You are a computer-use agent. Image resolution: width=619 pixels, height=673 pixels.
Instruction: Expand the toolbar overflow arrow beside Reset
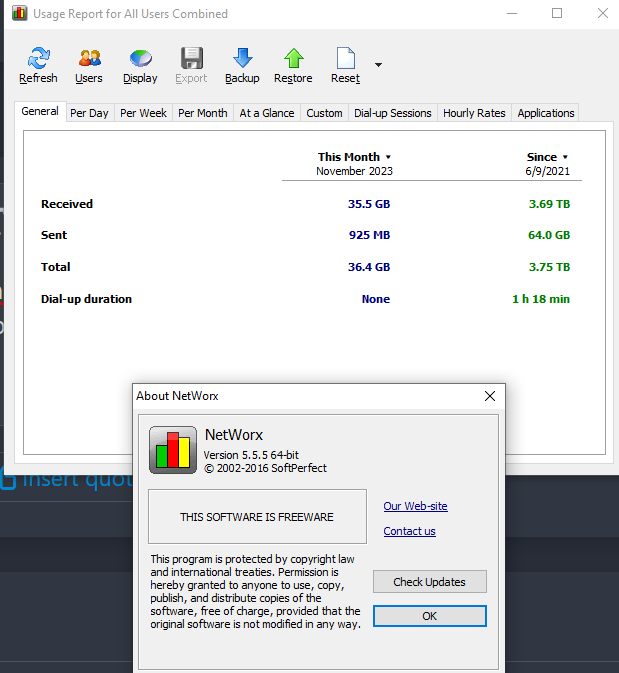click(x=378, y=65)
